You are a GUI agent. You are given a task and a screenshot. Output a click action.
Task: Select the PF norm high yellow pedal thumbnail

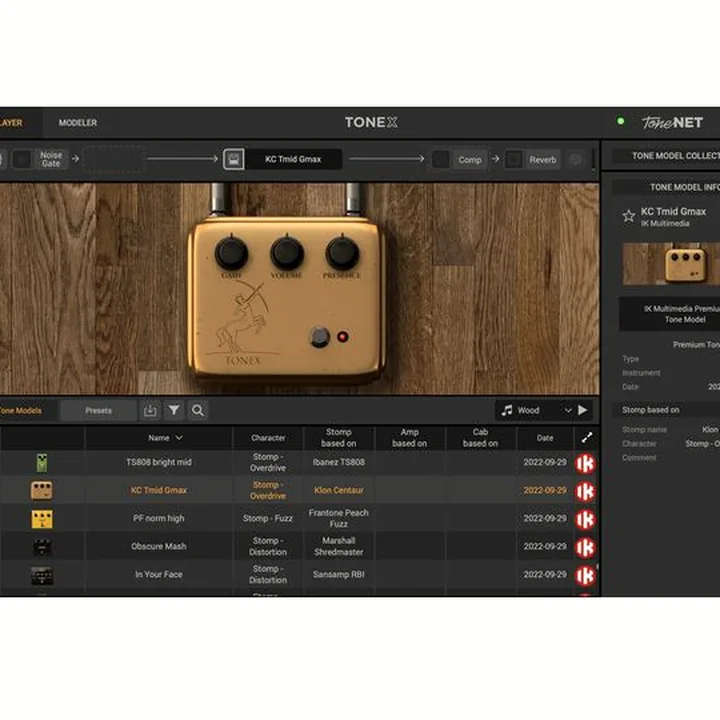pos(42,519)
